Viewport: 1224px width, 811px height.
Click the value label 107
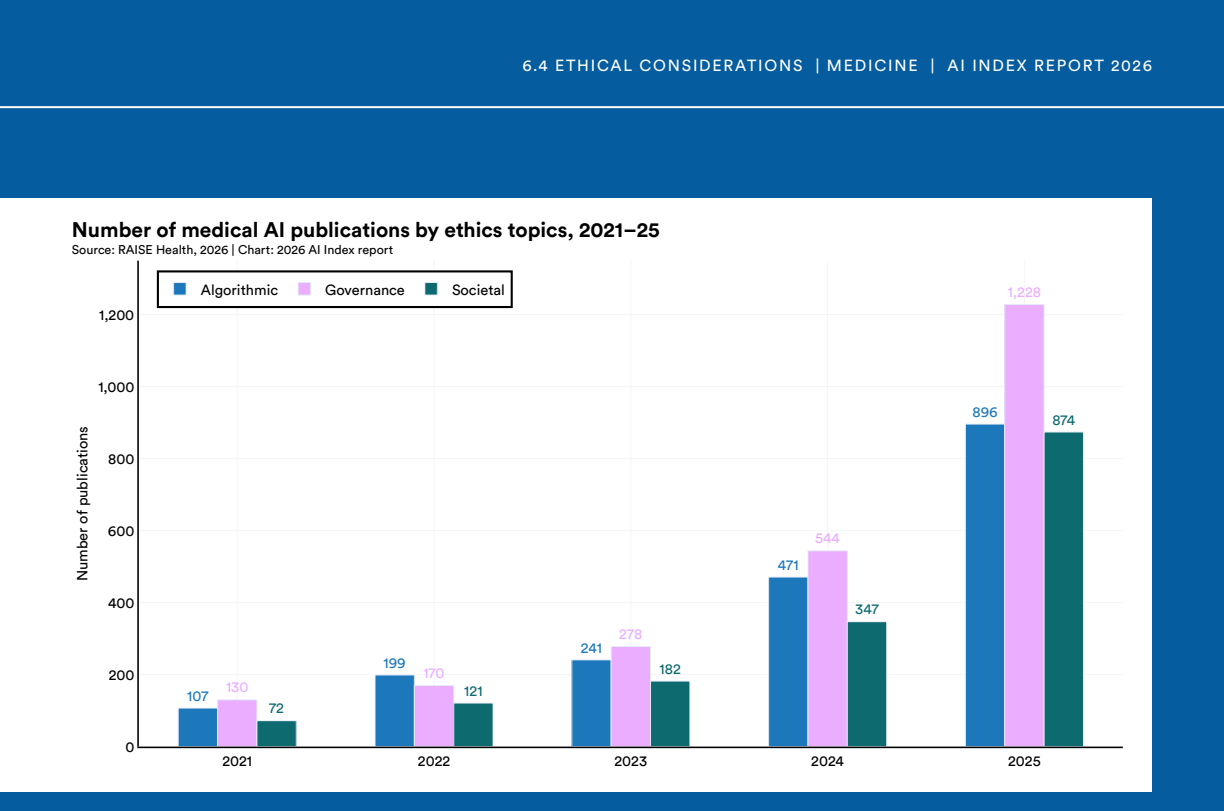click(x=198, y=696)
